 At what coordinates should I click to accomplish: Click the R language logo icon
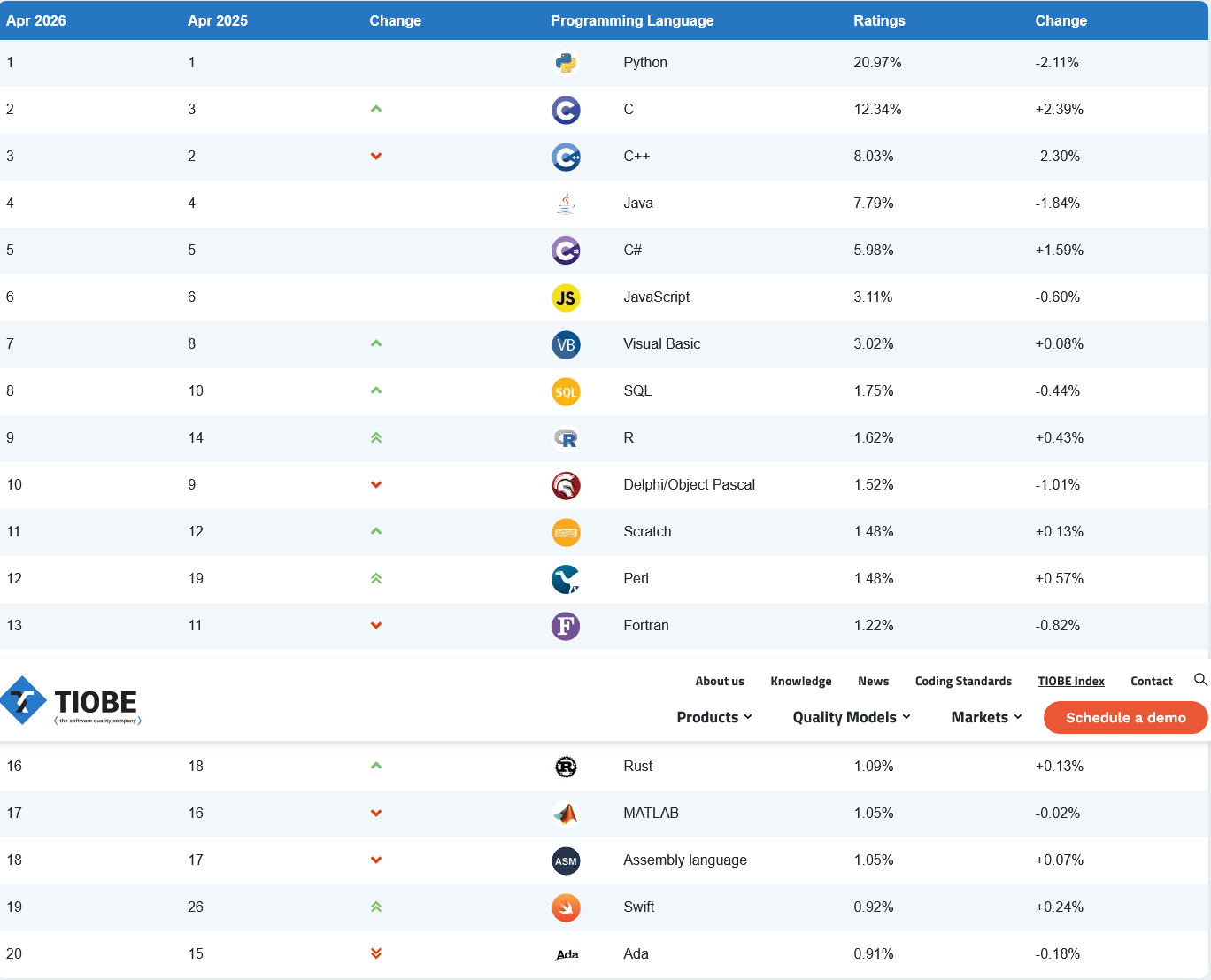(566, 438)
